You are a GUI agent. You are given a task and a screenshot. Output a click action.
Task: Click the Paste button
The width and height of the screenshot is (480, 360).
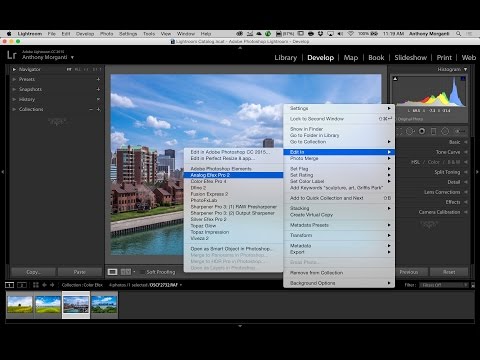(x=80, y=272)
